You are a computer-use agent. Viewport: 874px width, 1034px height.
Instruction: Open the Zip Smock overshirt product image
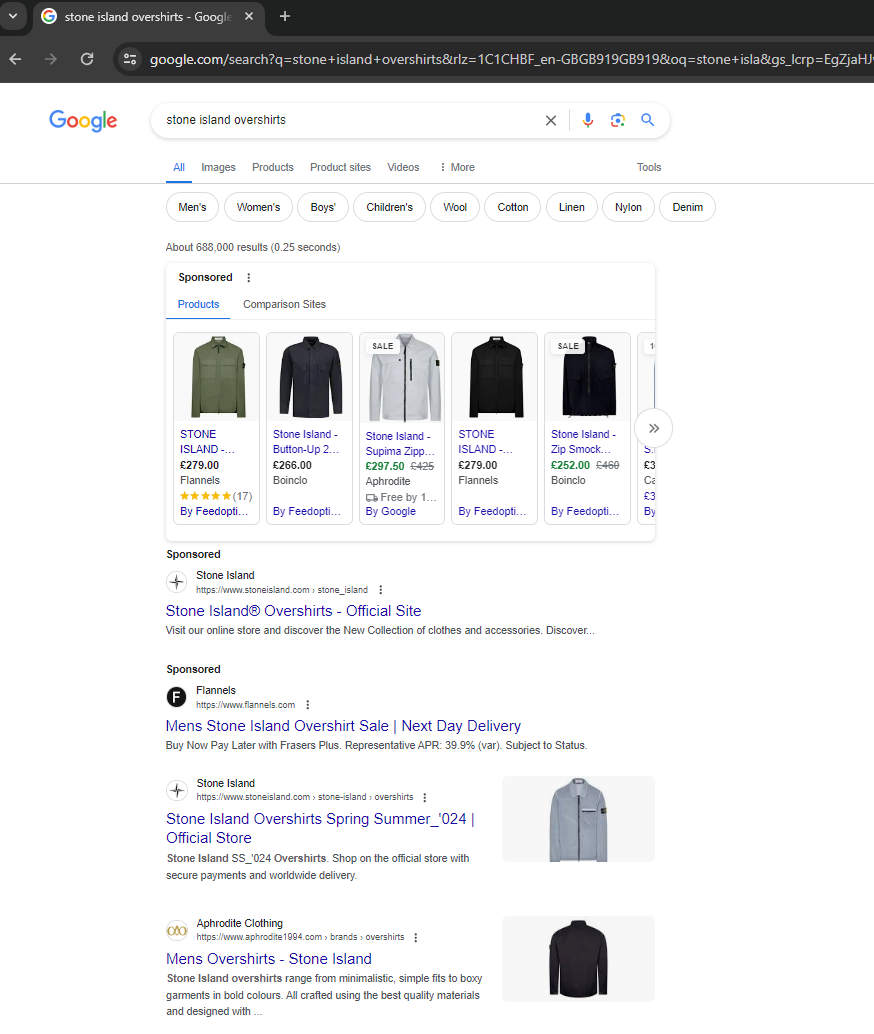(588, 377)
